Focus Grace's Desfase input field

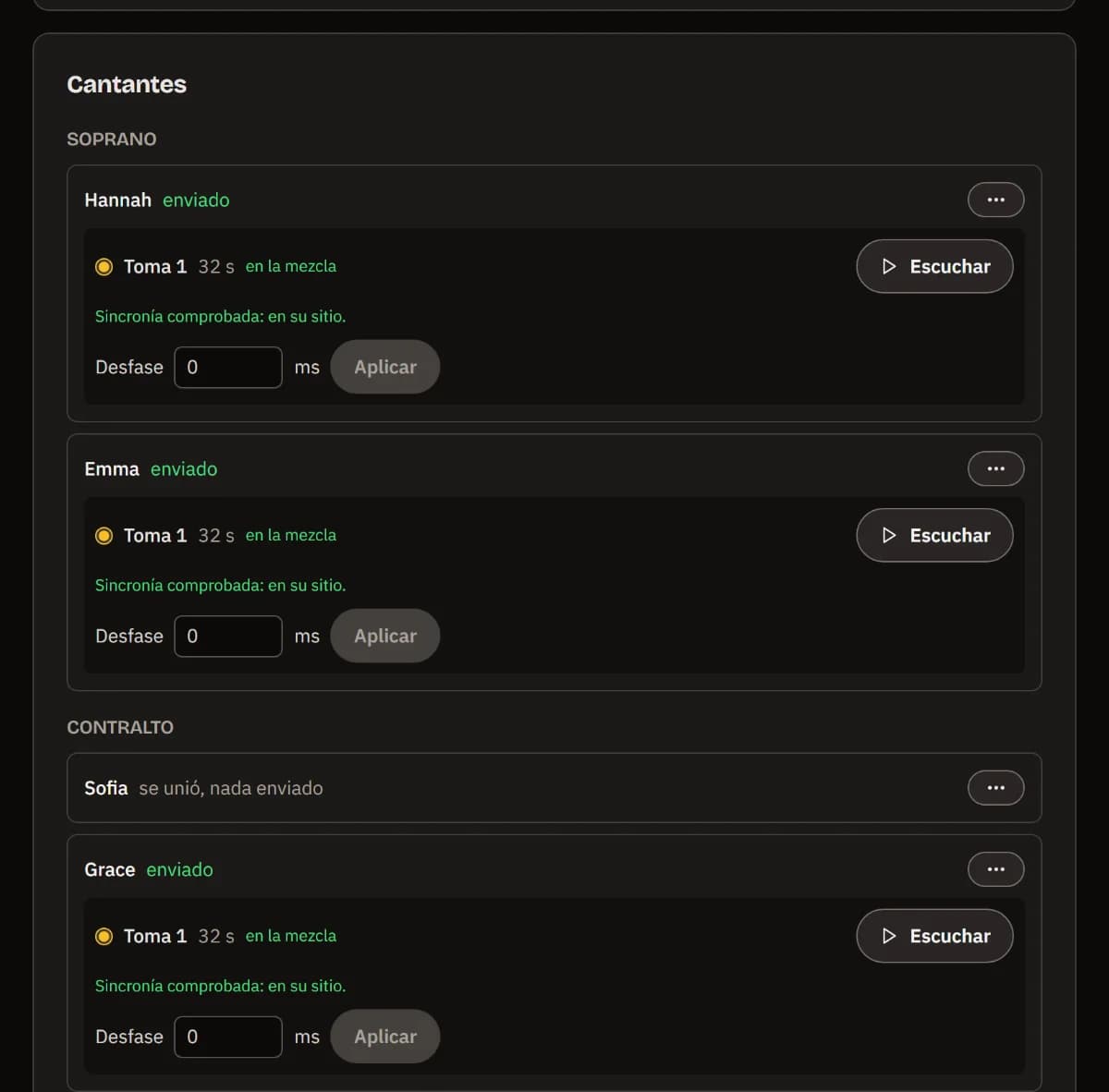click(228, 1037)
